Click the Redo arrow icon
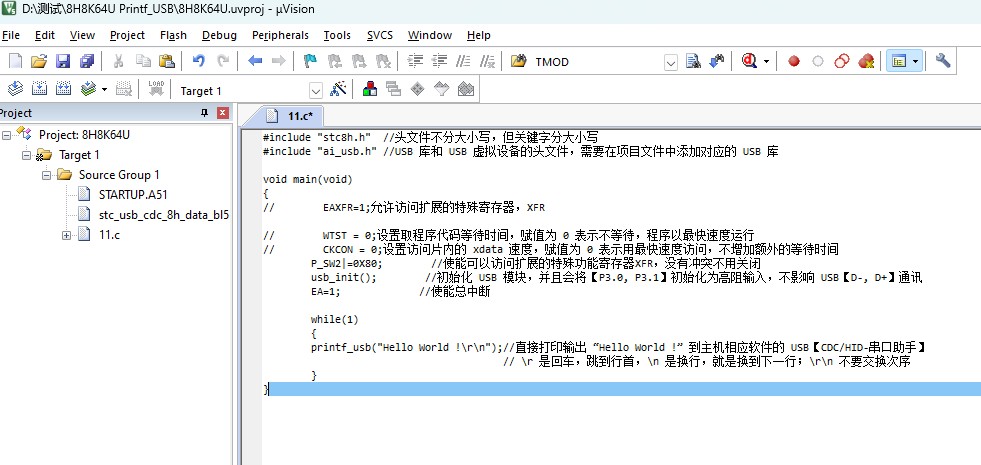981x465 pixels. [x=223, y=61]
